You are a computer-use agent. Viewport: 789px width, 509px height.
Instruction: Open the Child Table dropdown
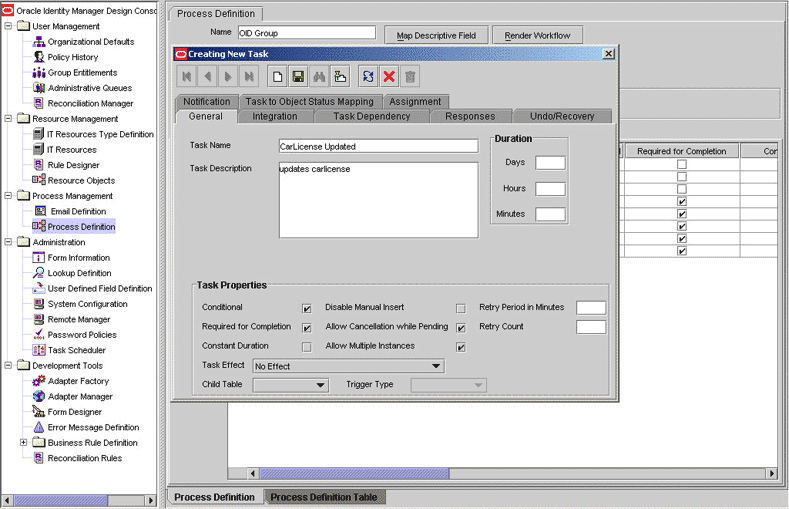[291, 385]
